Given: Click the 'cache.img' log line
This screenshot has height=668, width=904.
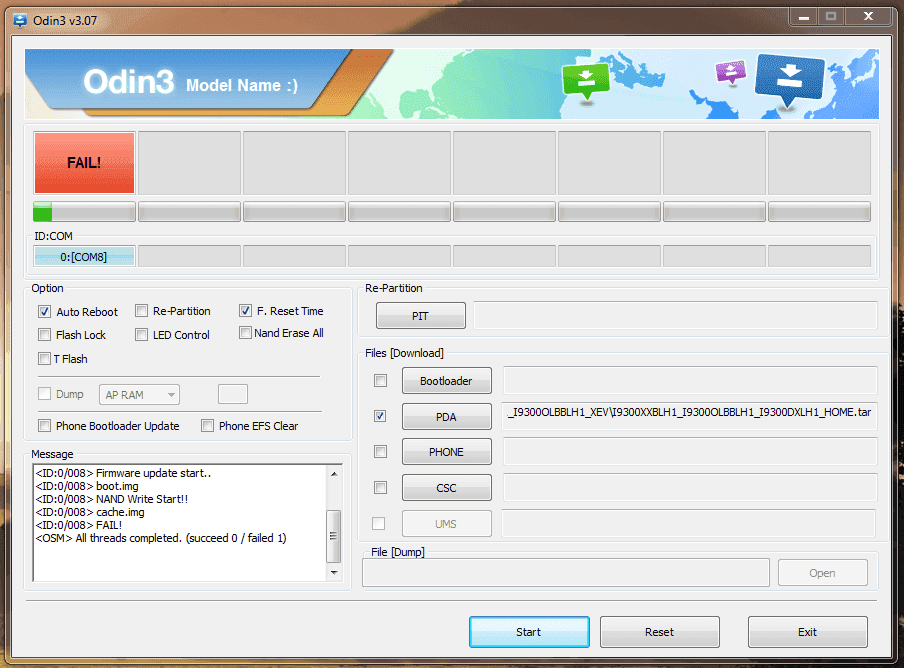Looking at the screenshot, I should pyautogui.click(x=90, y=512).
